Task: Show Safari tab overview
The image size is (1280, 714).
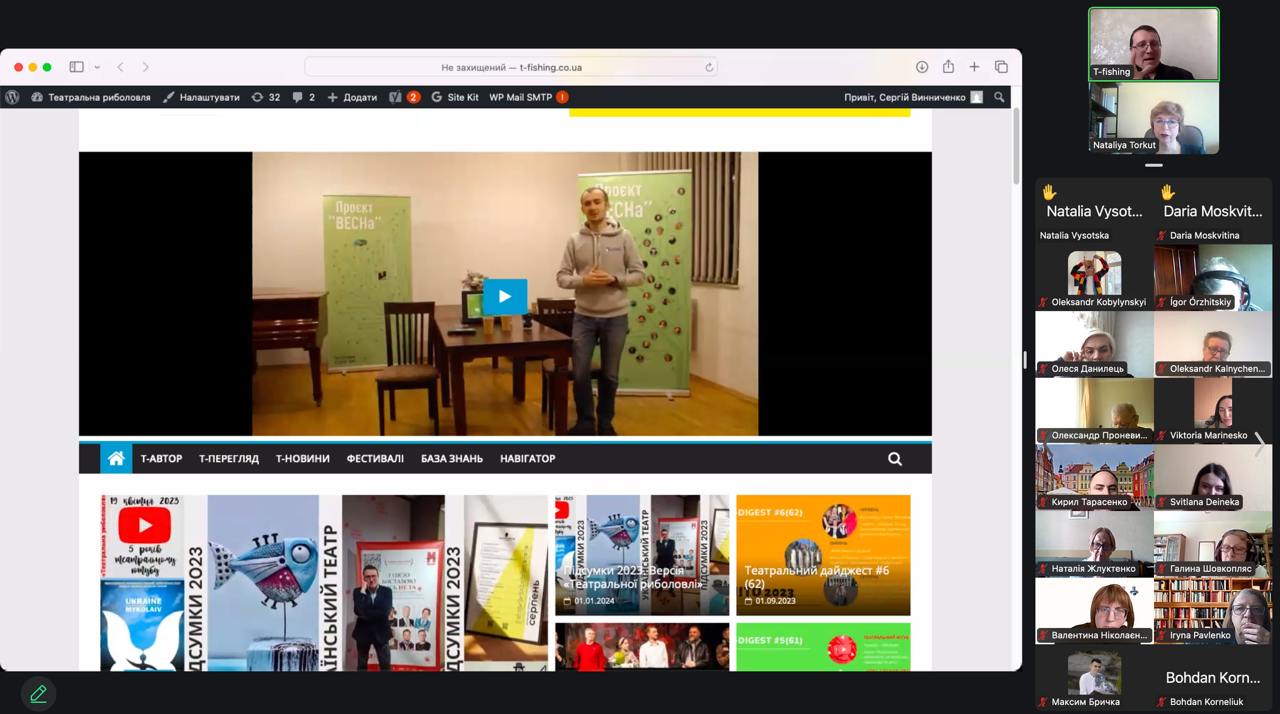Action: pyautogui.click(x=1001, y=67)
